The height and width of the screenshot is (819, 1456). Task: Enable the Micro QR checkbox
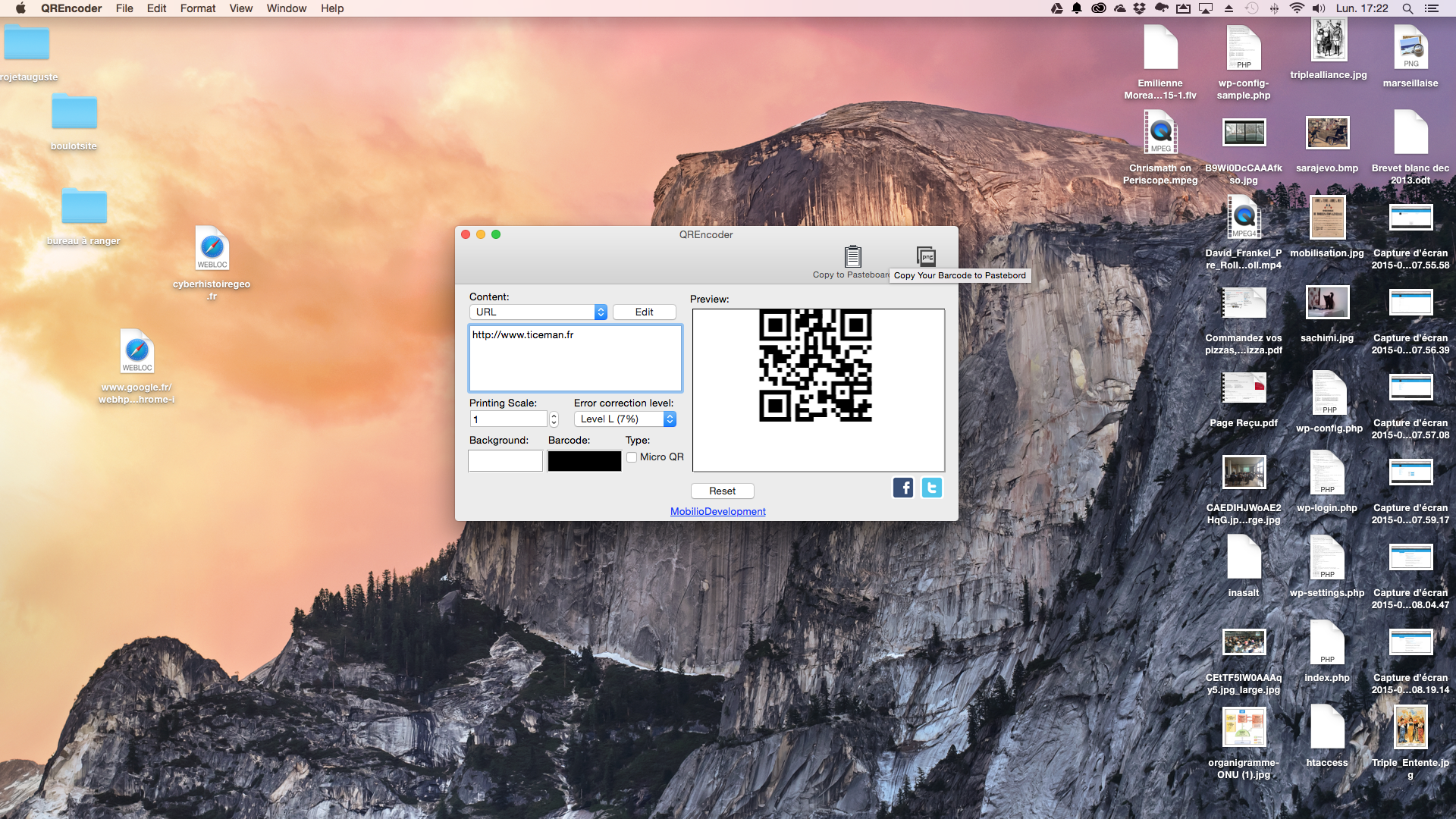(x=632, y=457)
